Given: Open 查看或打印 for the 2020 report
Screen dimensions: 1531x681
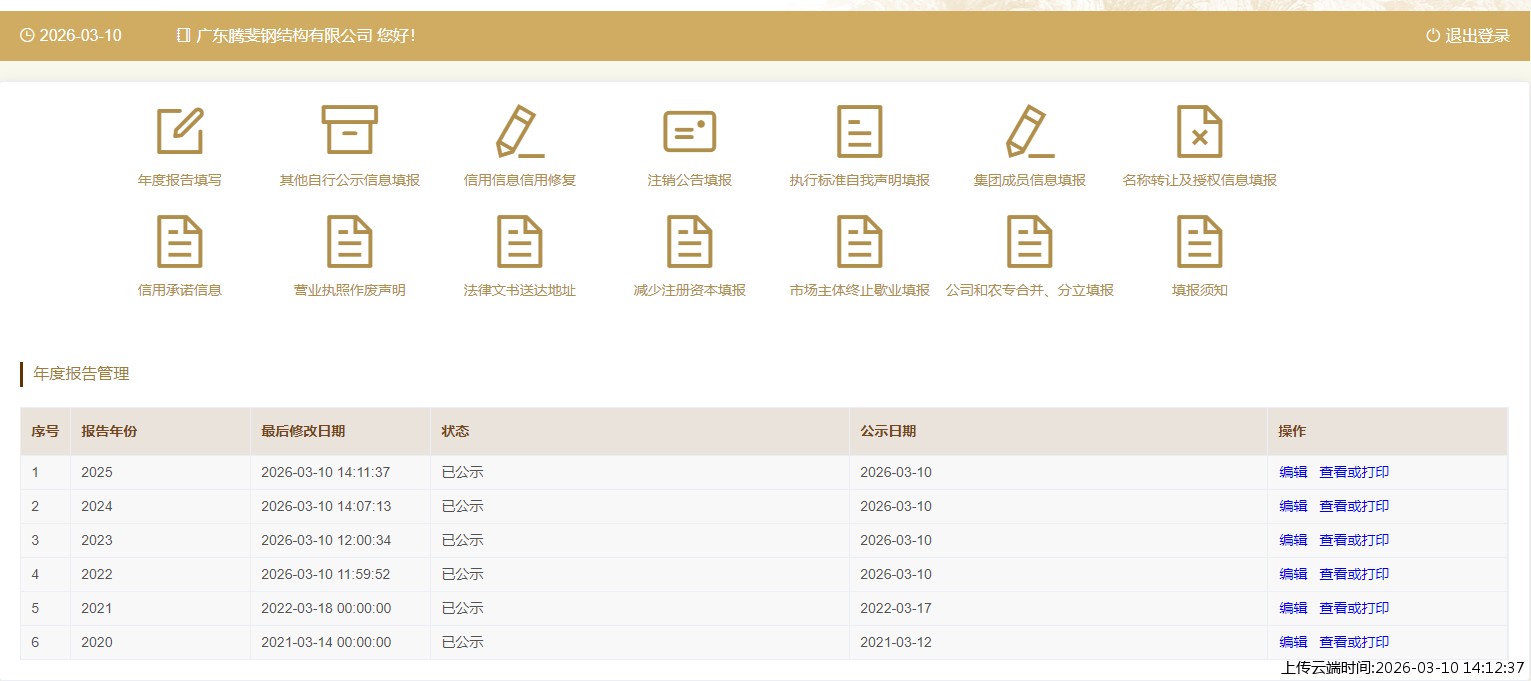Looking at the screenshot, I should 1354,643.
